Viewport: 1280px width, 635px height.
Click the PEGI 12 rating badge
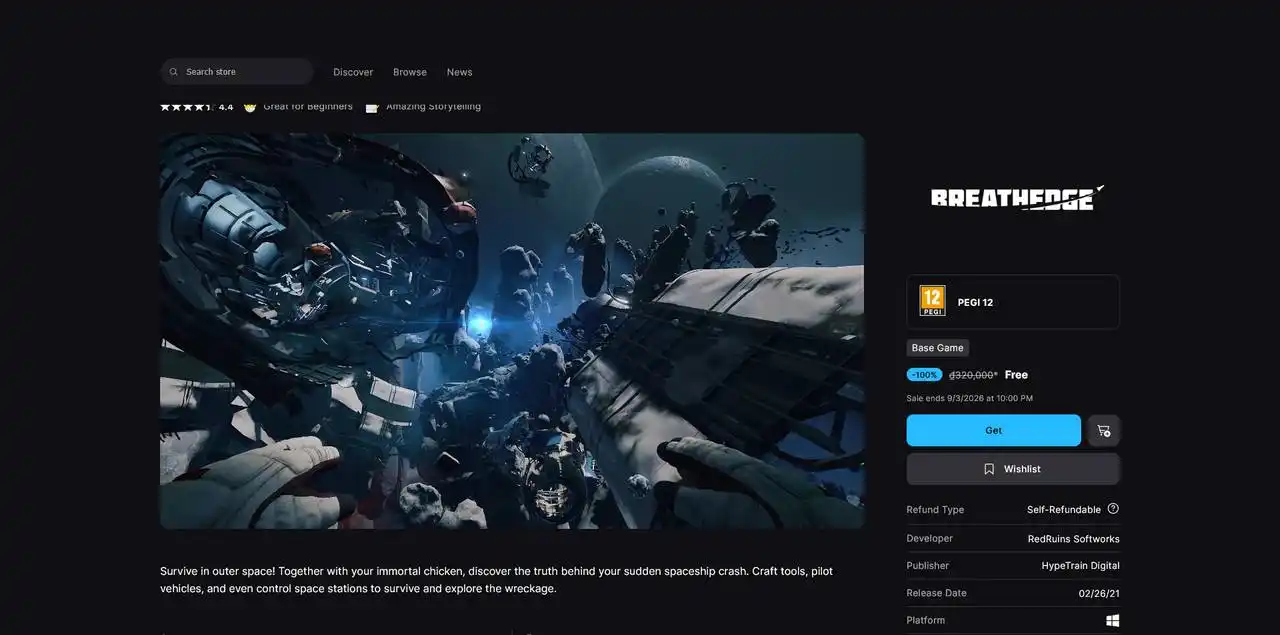pyautogui.click(x=932, y=301)
